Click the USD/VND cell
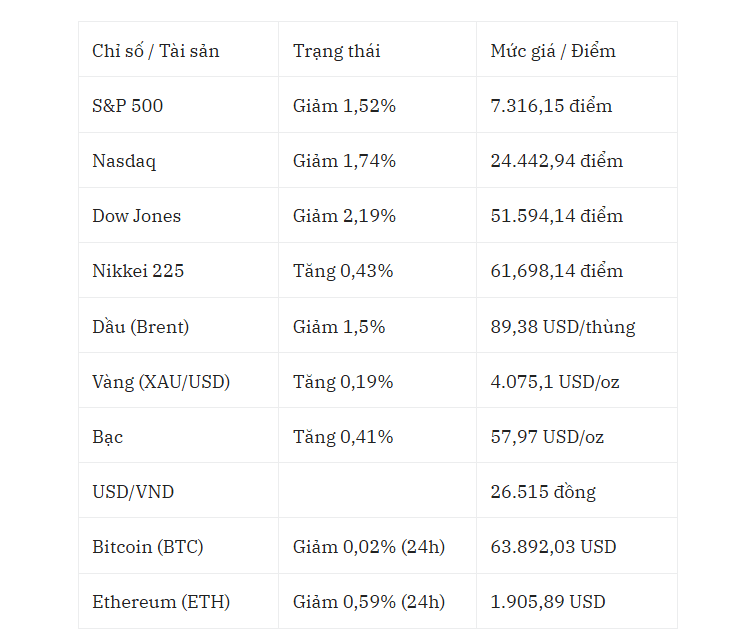Image resolution: width=755 pixels, height=644 pixels. (x=133, y=491)
